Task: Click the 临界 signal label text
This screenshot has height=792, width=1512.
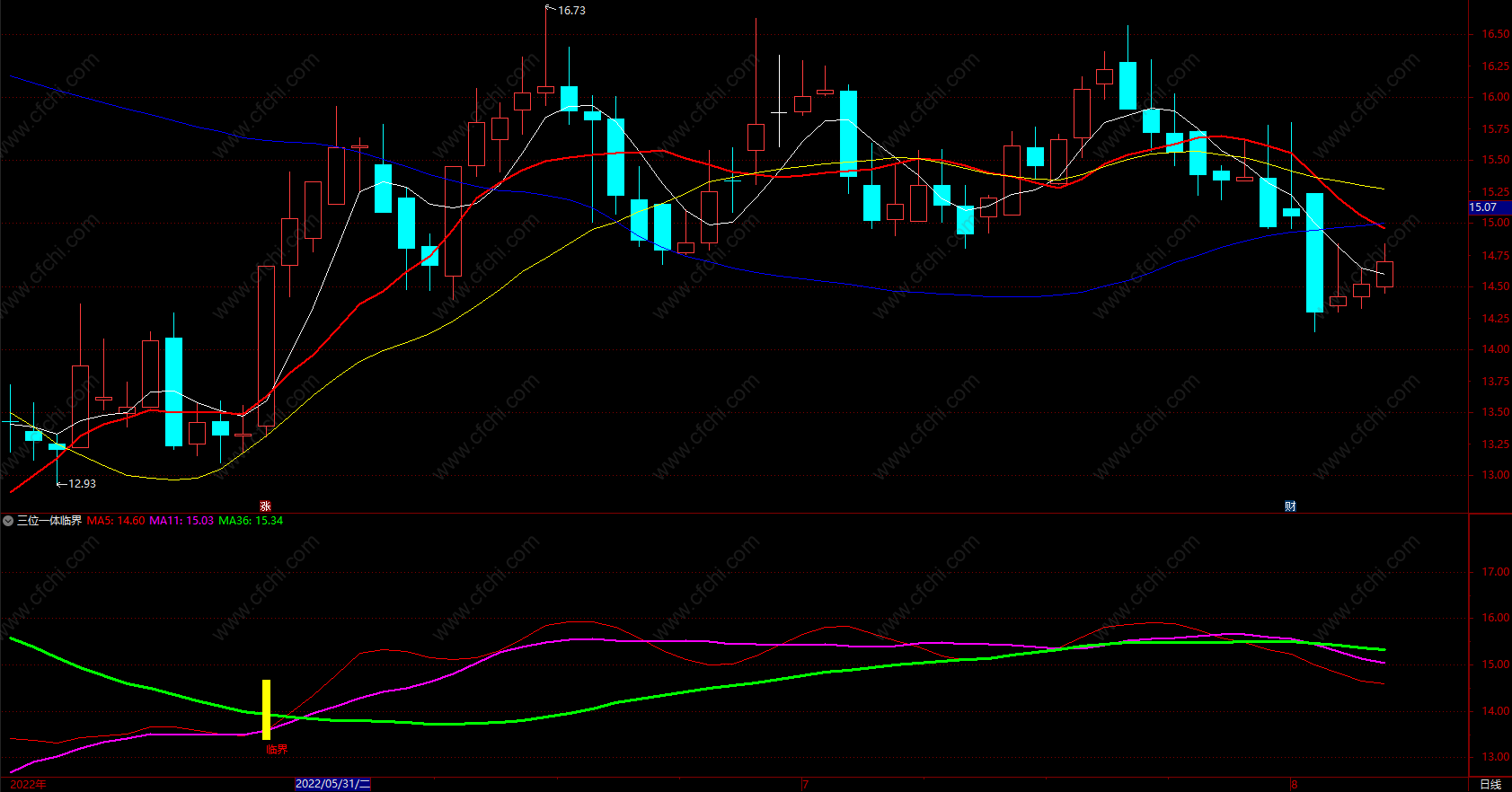Action: (x=277, y=750)
